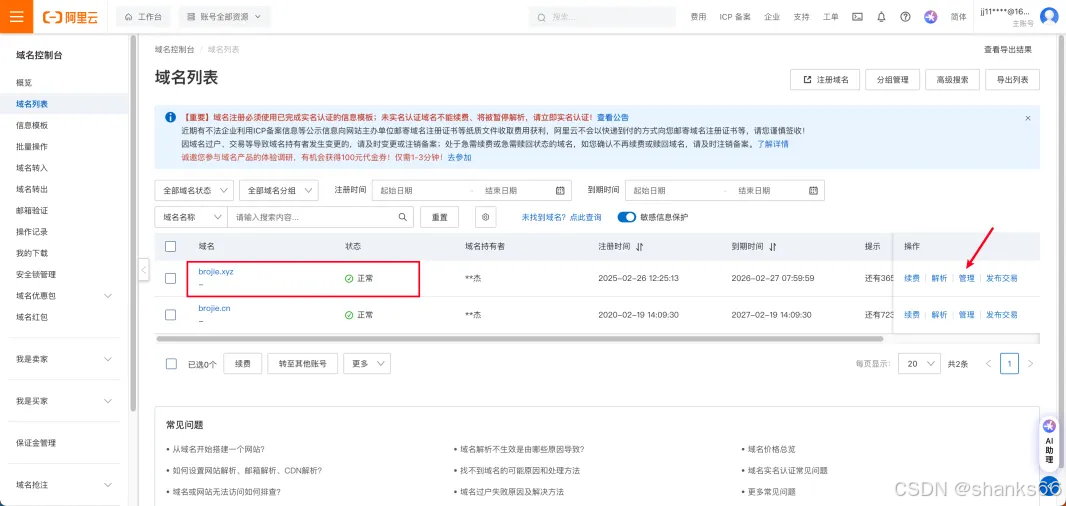Click the purple AI assistant icon in header
Viewport: 1066px width, 506px height.
pos(931,17)
